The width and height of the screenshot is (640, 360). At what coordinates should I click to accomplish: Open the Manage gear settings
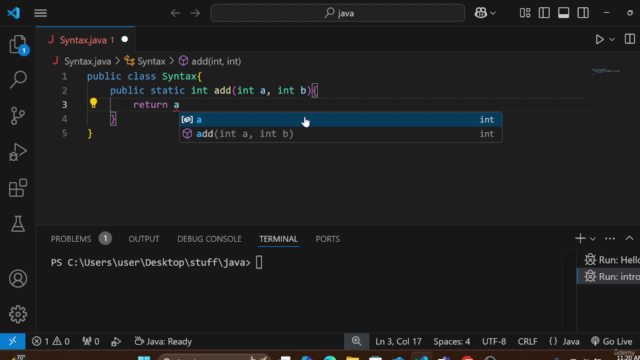click(x=18, y=314)
